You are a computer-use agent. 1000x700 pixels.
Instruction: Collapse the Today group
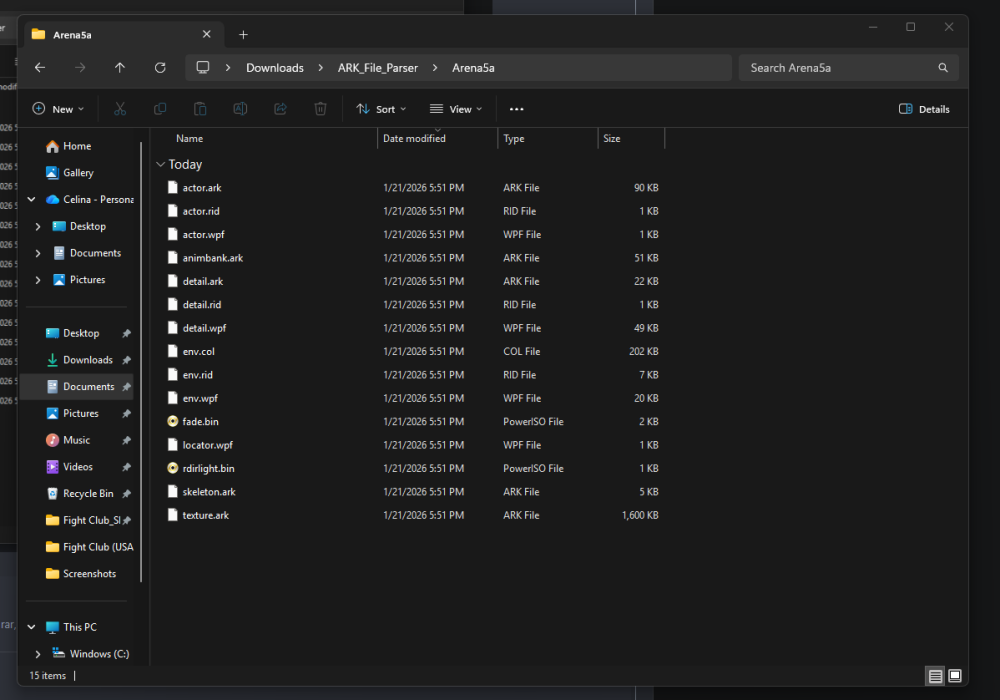[160, 164]
